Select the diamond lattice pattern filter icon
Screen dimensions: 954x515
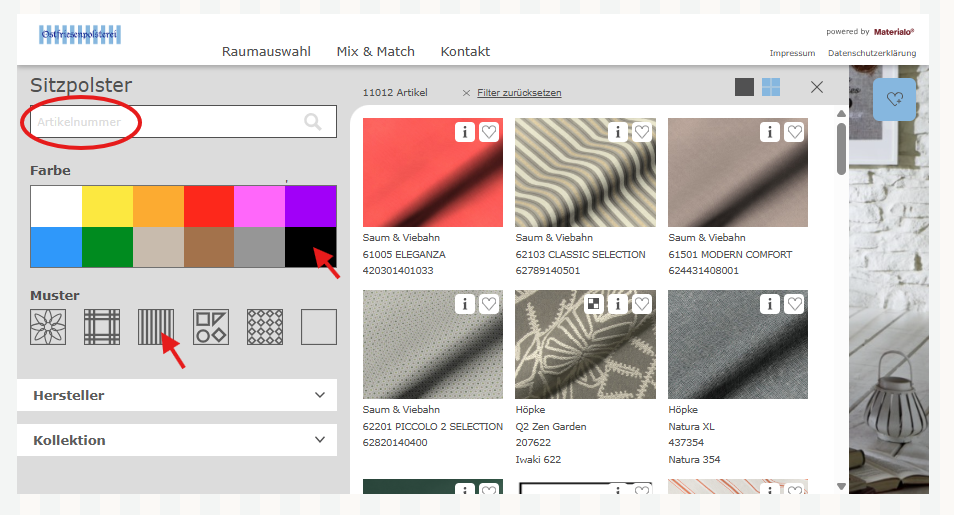pos(265,327)
